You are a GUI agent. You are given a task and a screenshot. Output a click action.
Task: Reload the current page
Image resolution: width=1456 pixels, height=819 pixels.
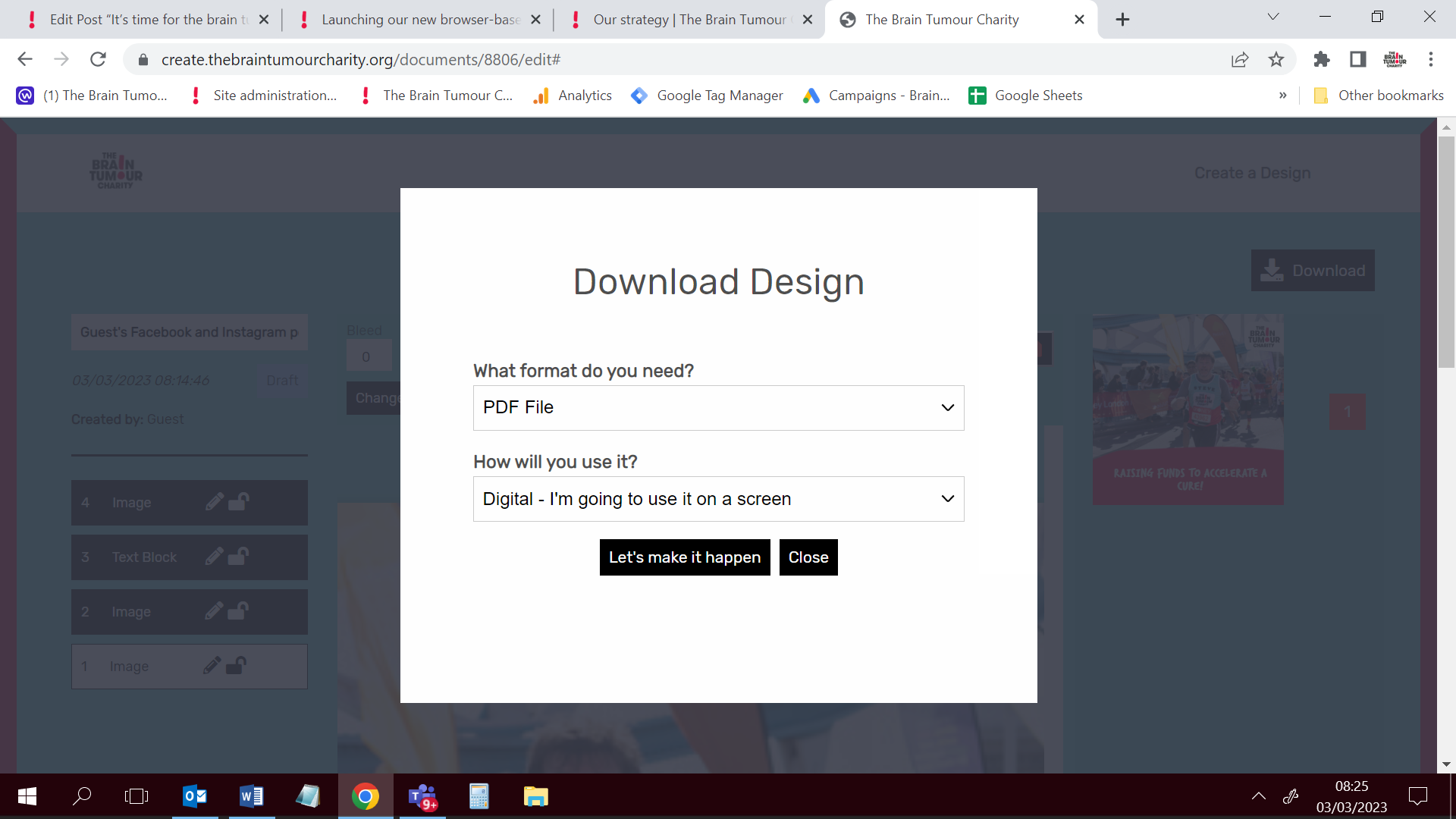98,59
